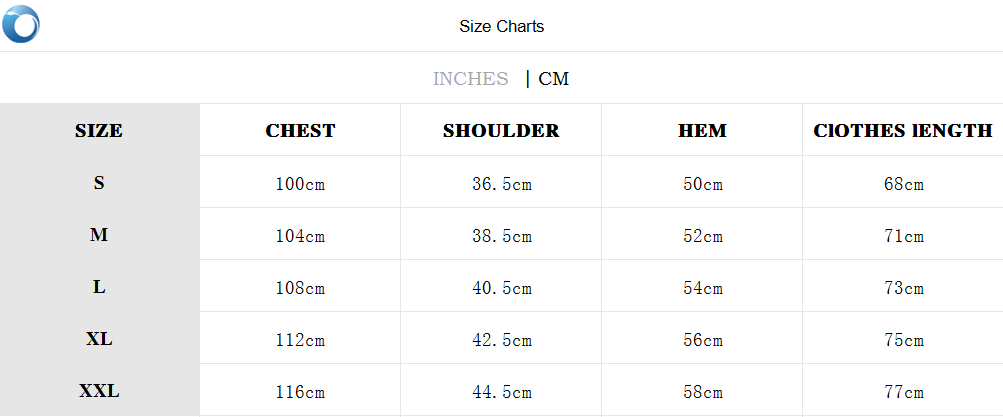Click the XXL size row label
The width and height of the screenshot is (1003, 417).
[x=99, y=391]
